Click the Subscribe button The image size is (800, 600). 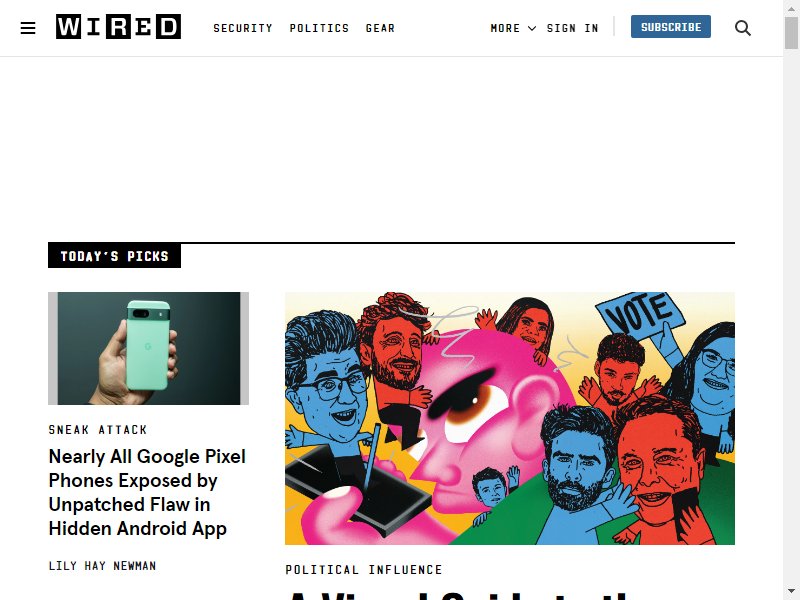[670, 27]
